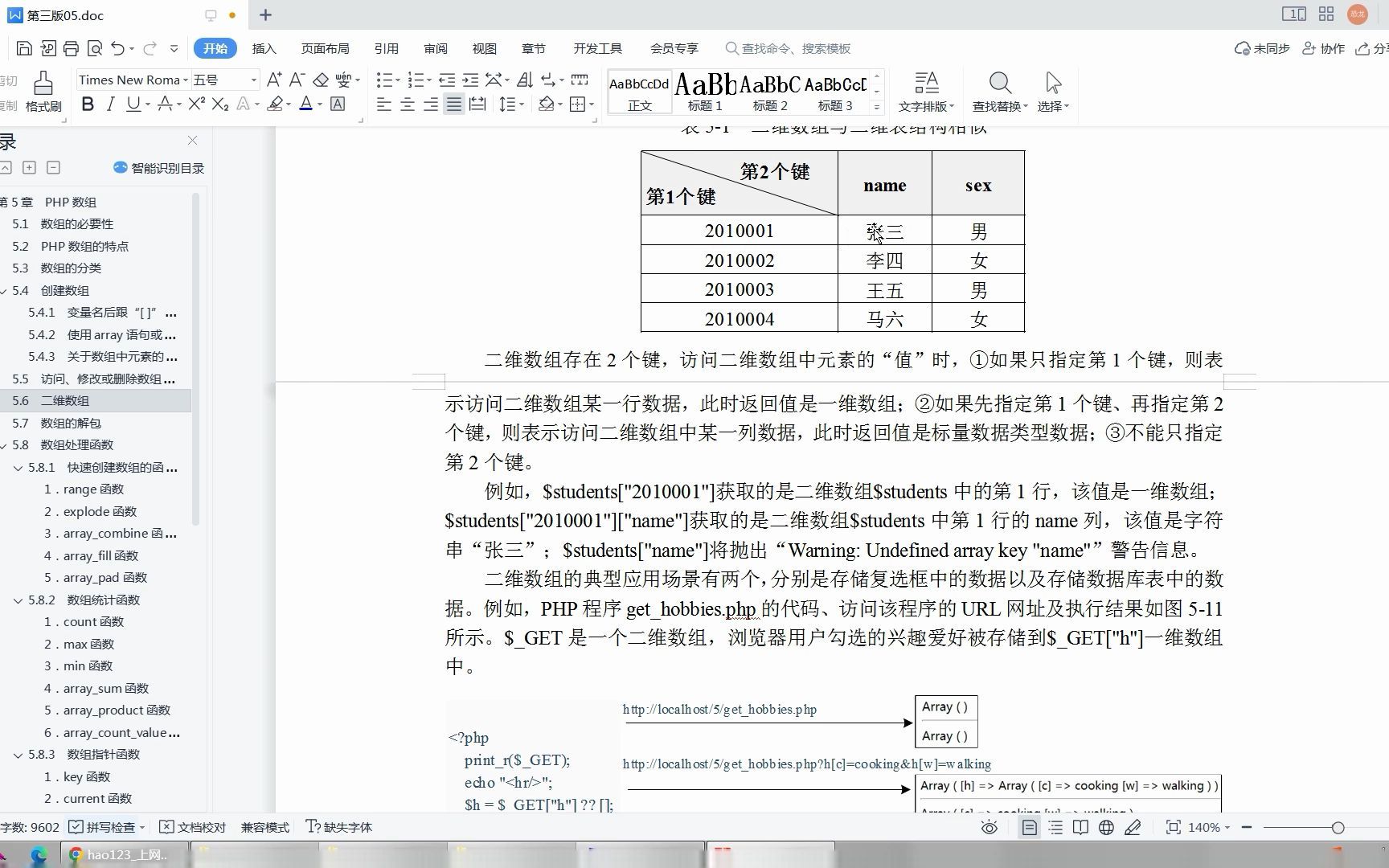The image size is (1389, 868).
Task: Decrease font size with A- icon
Action: pos(297,80)
